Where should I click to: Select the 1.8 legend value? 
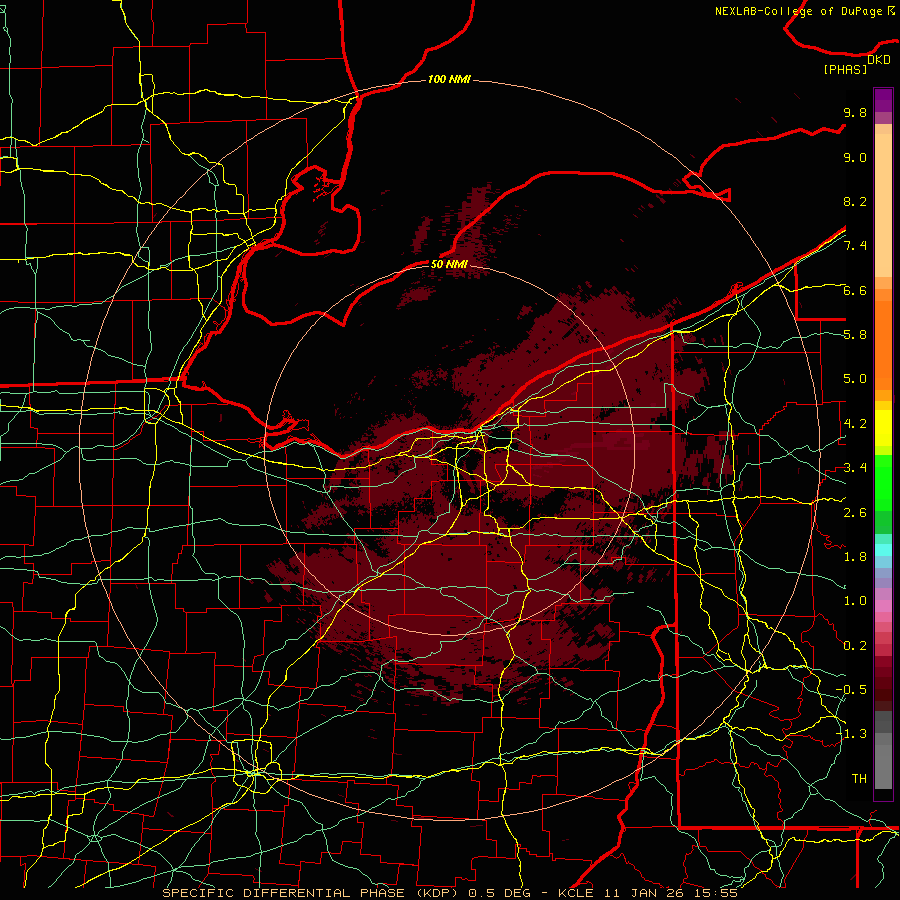(x=855, y=557)
